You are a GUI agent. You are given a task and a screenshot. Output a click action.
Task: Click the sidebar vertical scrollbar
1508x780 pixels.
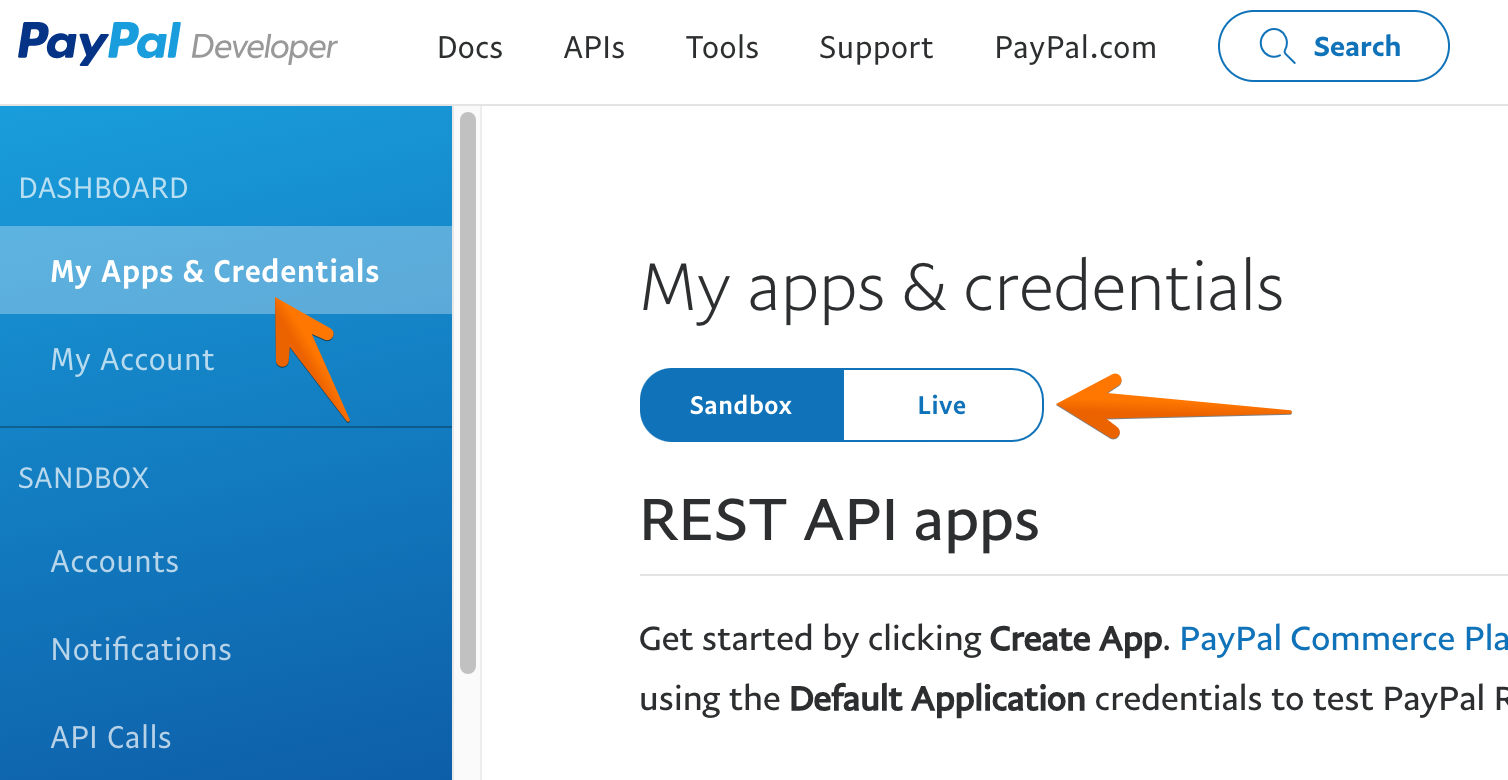click(467, 392)
